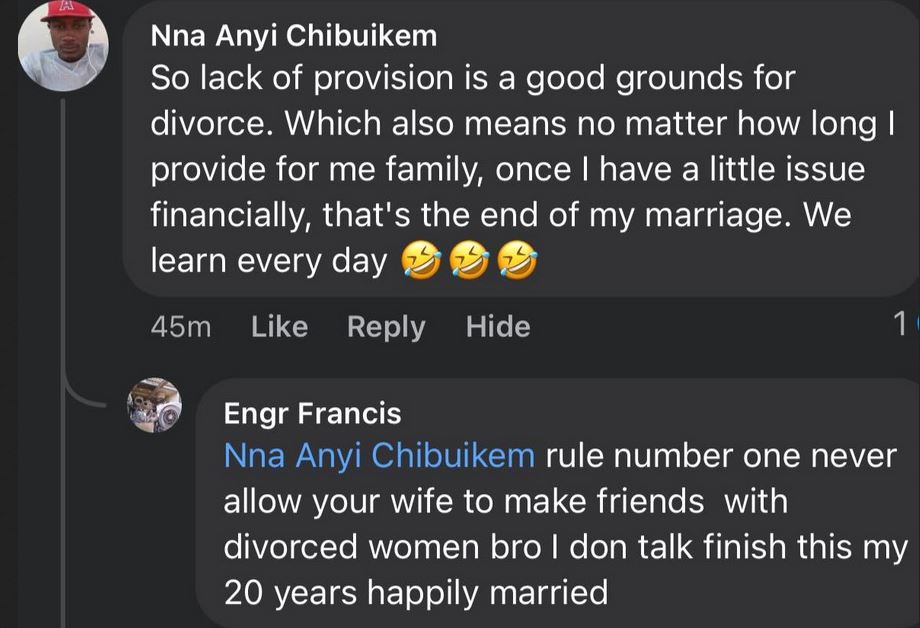Screen dimensions: 920x628
Task: Click the middle rolling-laughing emoji
Action: tap(468, 262)
